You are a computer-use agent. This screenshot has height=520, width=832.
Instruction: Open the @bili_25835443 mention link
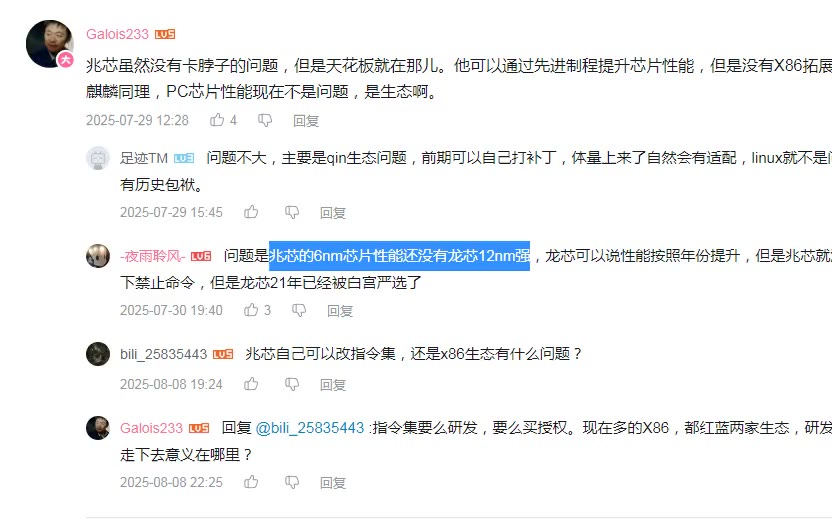(x=310, y=428)
